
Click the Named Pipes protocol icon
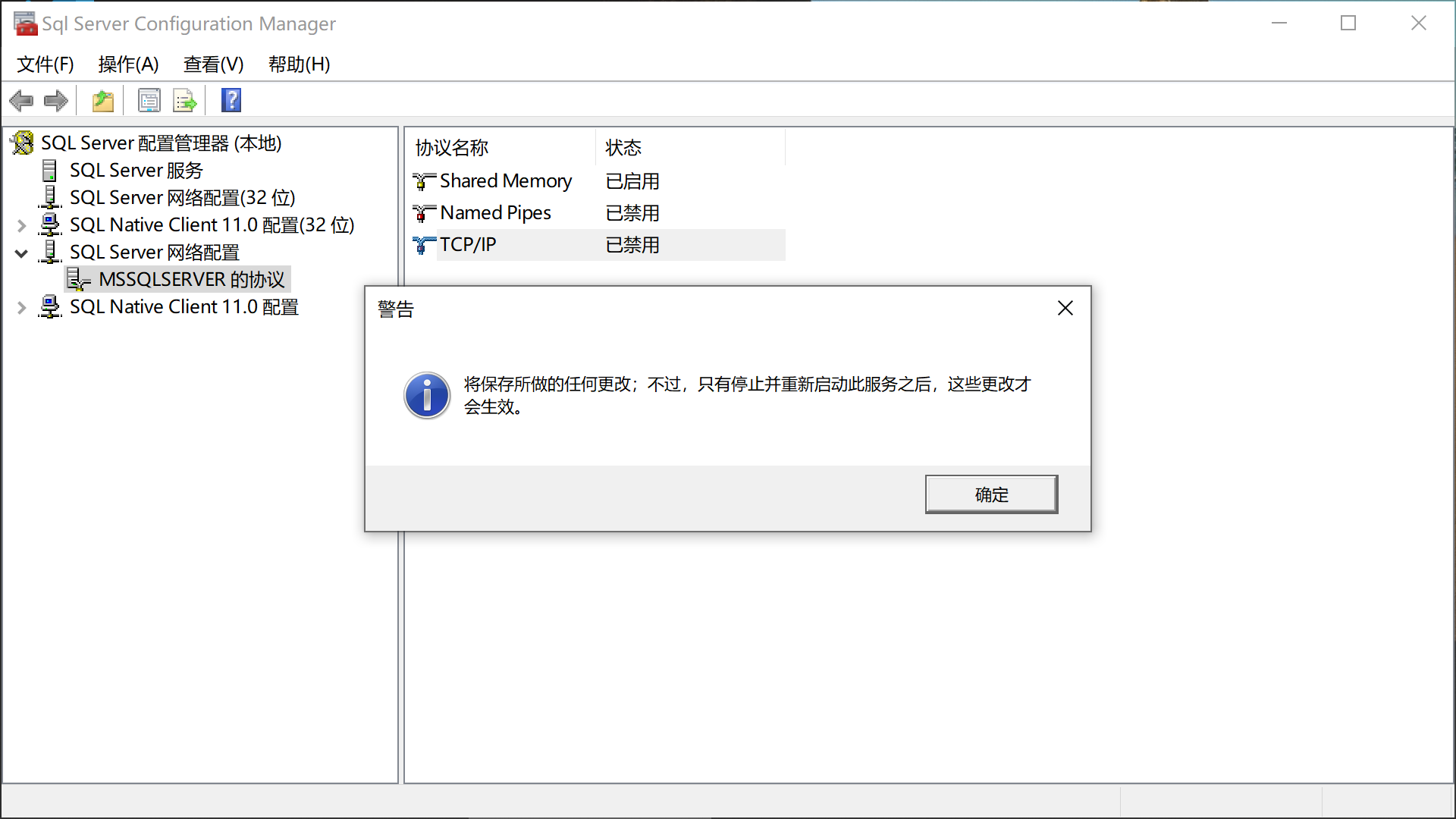click(x=423, y=213)
